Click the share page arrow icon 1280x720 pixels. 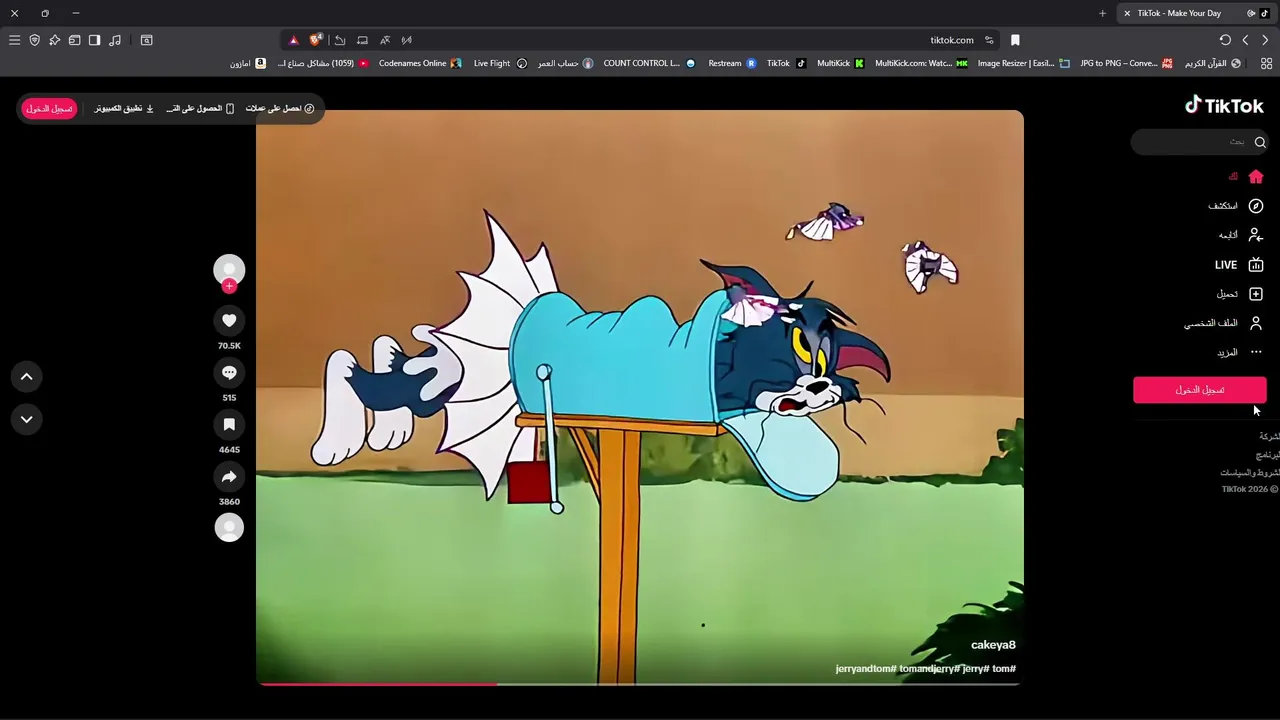[x=340, y=40]
